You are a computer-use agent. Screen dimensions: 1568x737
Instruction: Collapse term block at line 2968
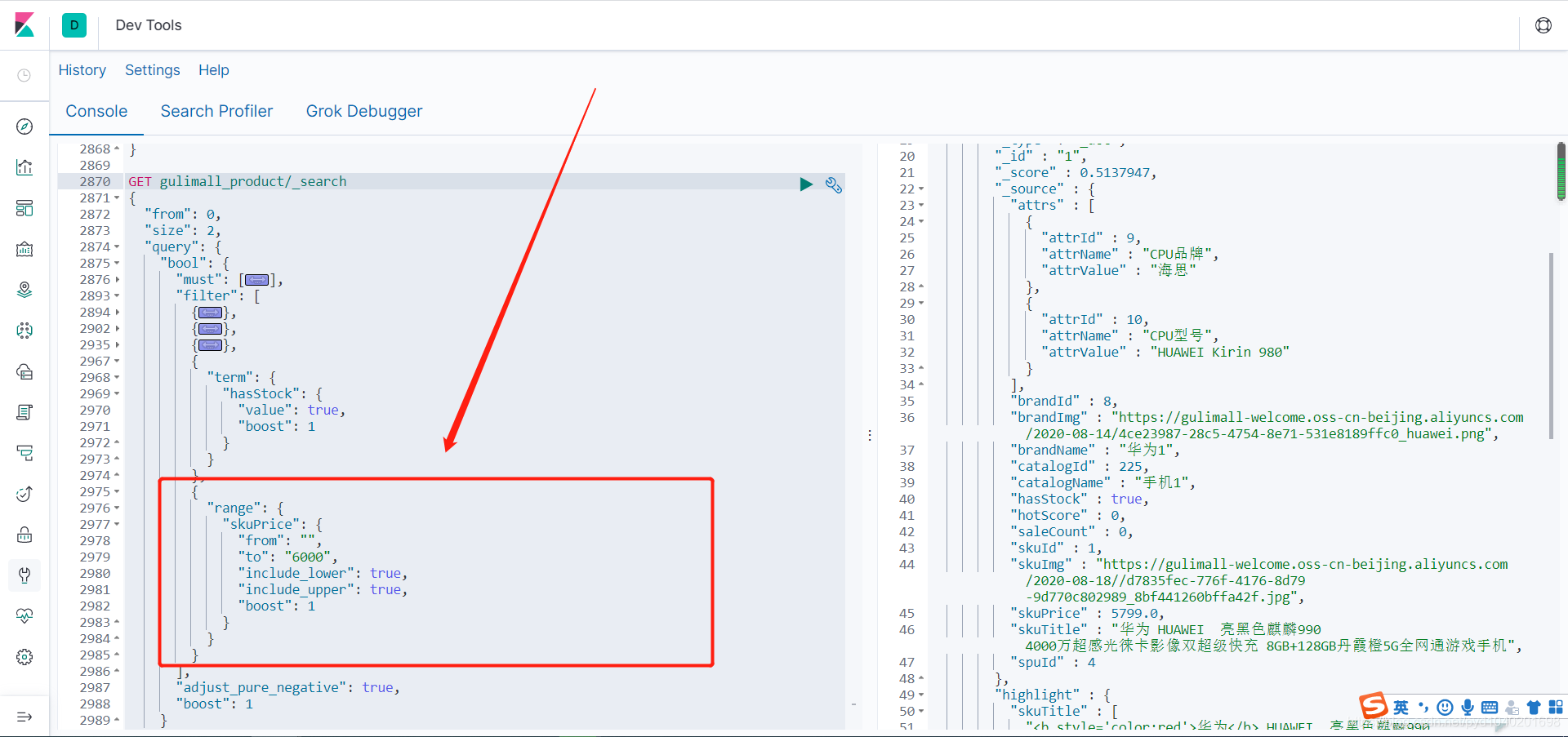pos(117,378)
